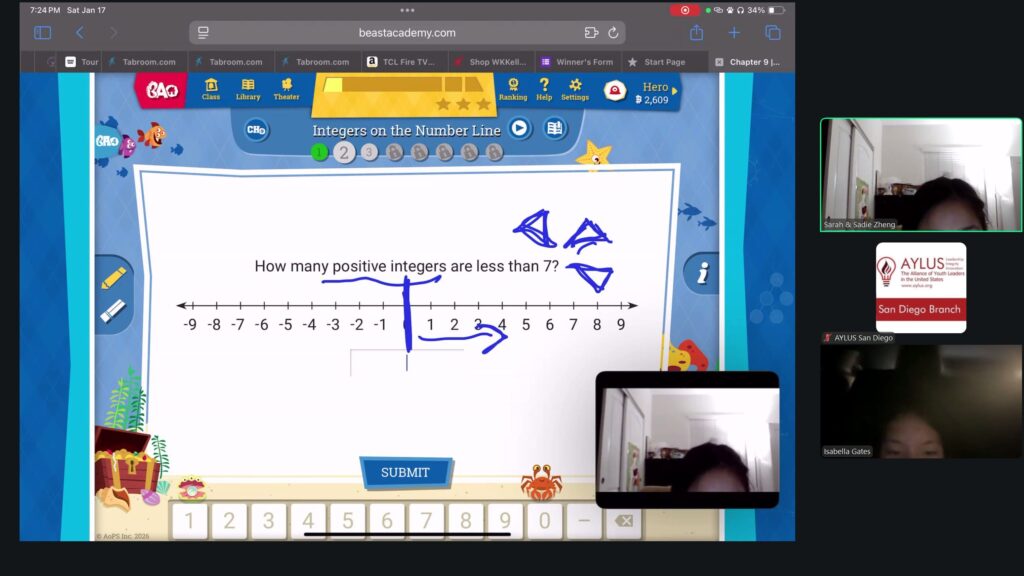
Task: Switch to the Winner's Form tab
Action: 576,62
